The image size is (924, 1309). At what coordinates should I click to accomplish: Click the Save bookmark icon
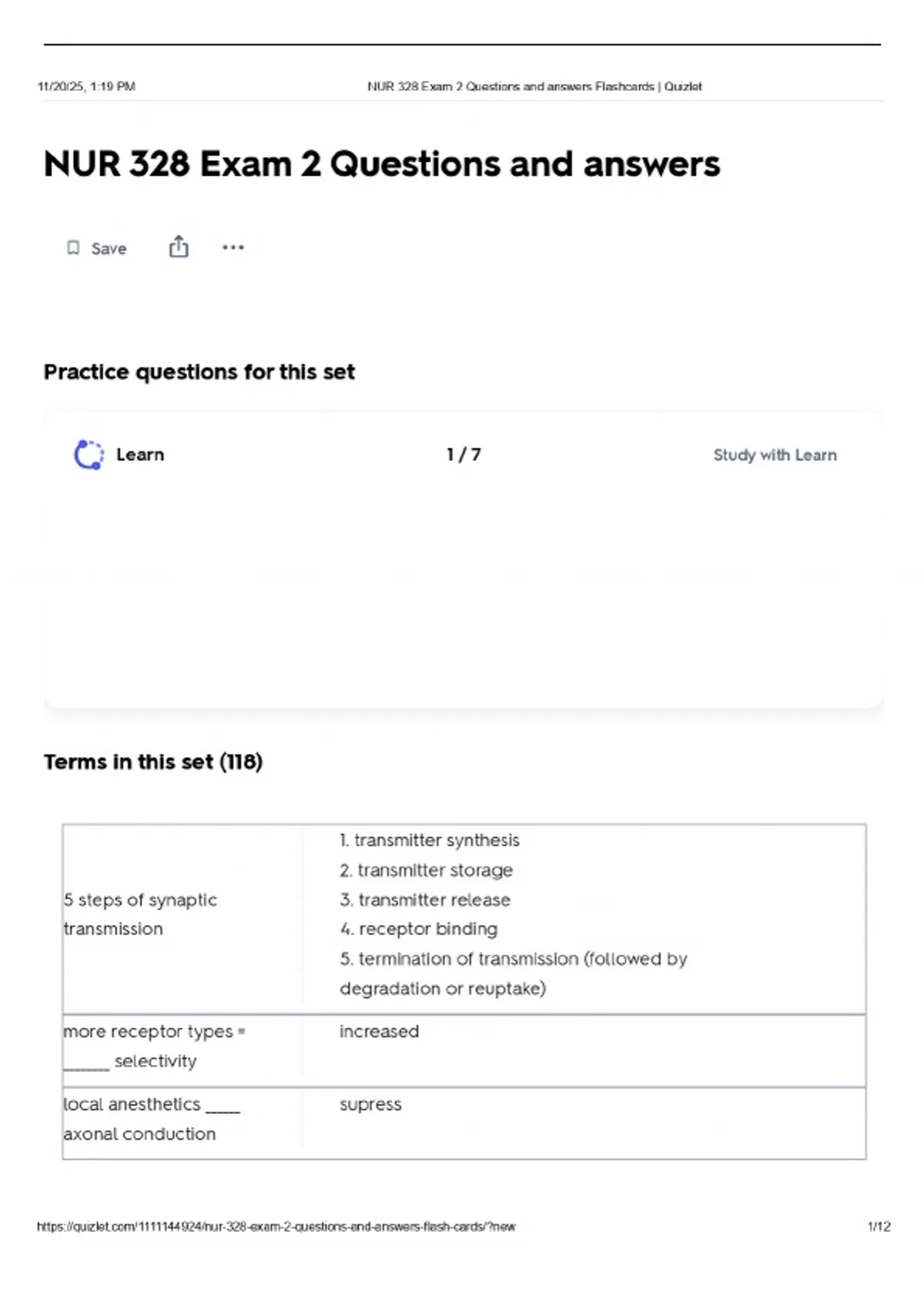coord(73,248)
